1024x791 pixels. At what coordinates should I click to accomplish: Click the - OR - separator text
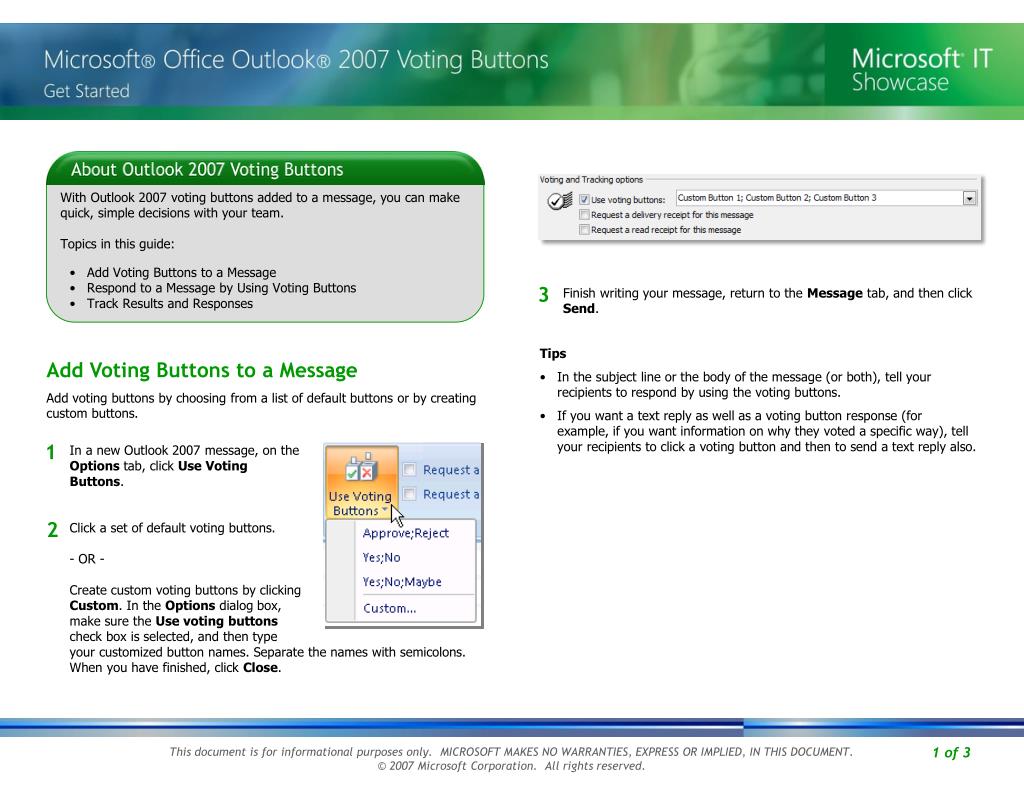point(87,559)
